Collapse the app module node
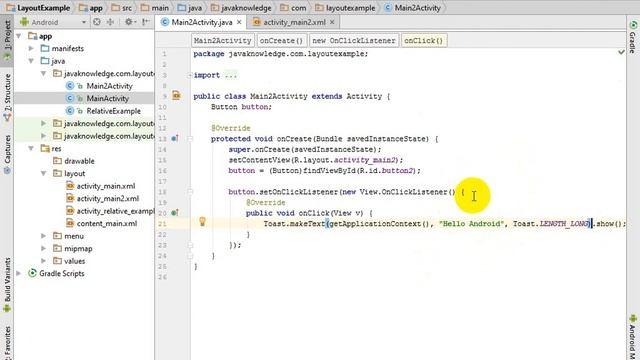Image resolution: width=640 pixels, height=360 pixels. [19, 36]
